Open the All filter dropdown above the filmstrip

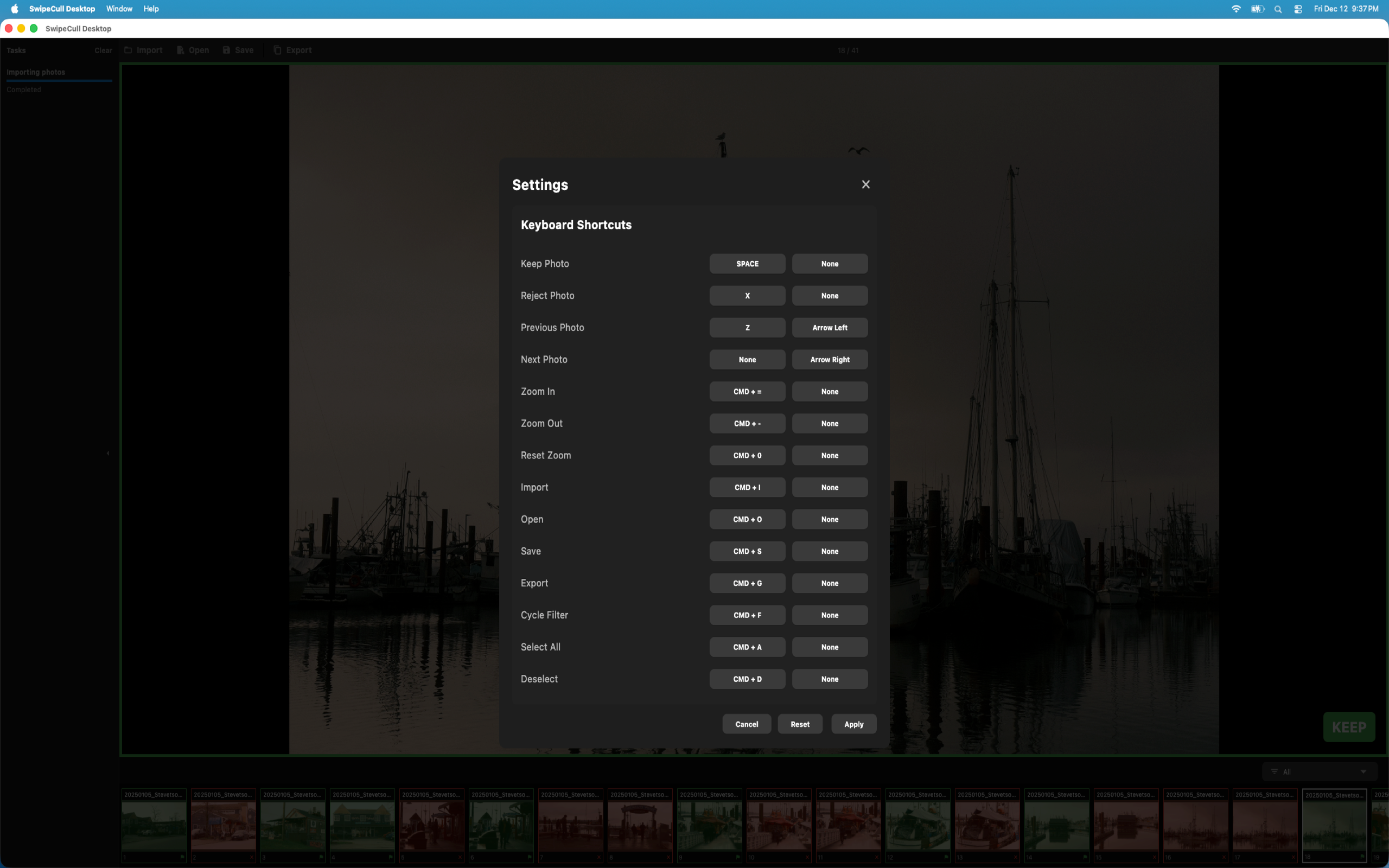(1320, 771)
